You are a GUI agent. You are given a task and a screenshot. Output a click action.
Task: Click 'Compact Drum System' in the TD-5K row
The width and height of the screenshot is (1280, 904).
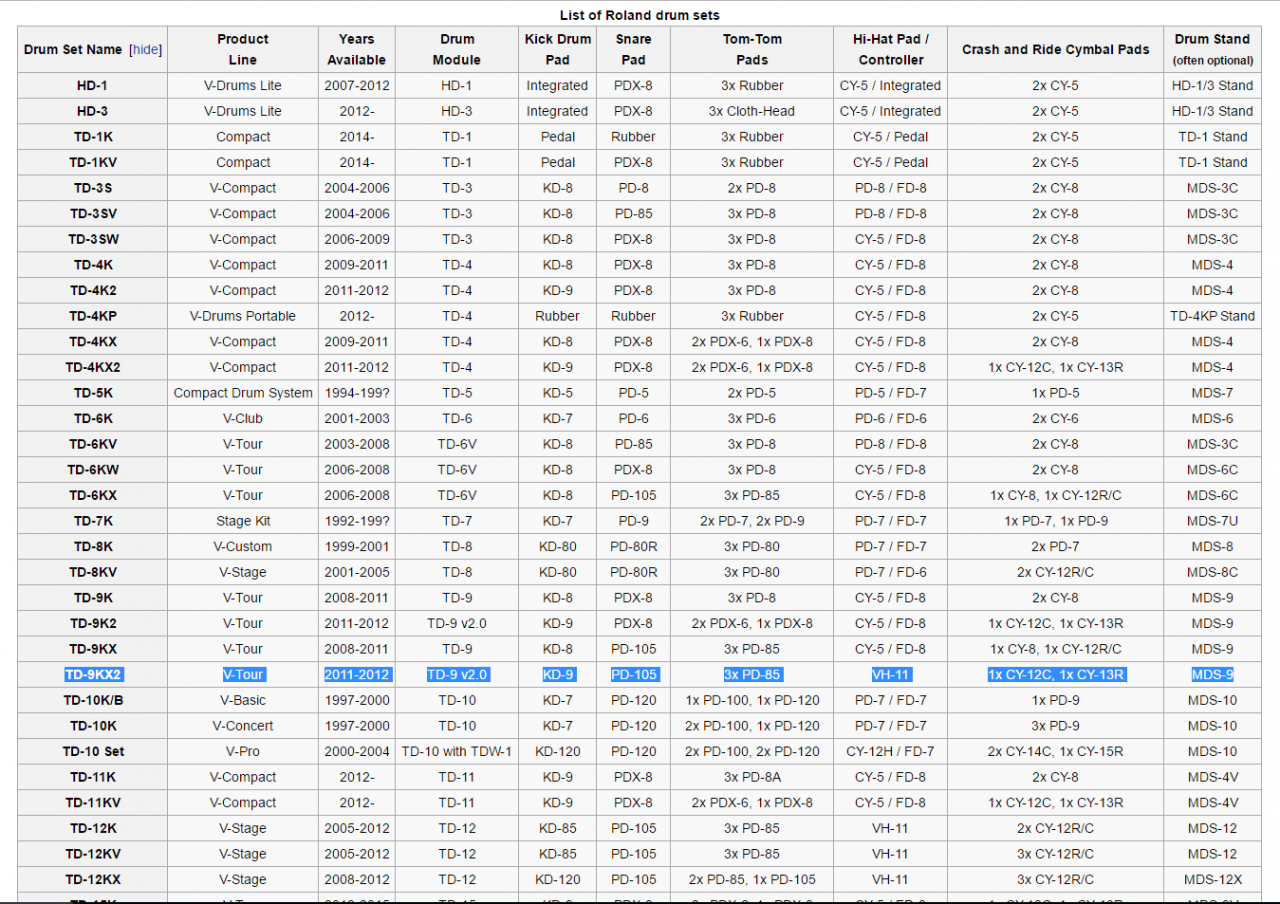coord(243,393)
